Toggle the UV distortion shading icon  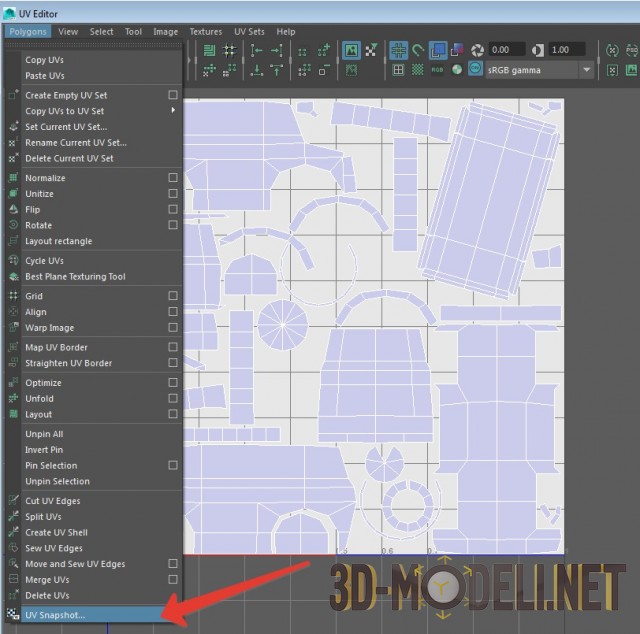[x=457, y=50]
